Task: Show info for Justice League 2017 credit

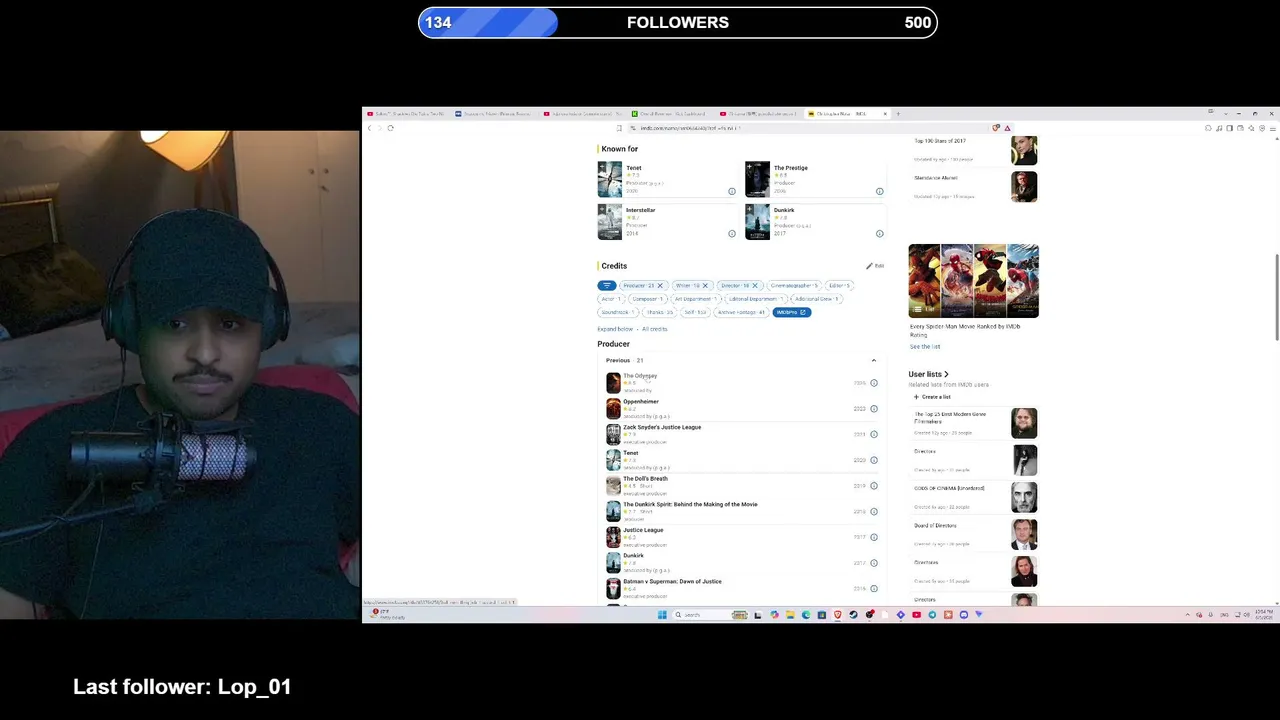Action: point(874,537)
